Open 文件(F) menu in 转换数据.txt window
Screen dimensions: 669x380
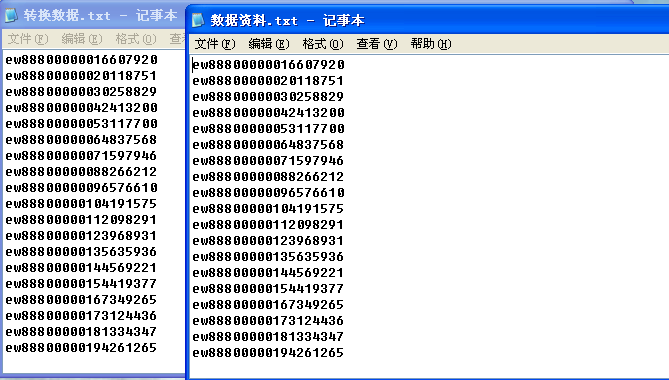(x=28, y=39)
